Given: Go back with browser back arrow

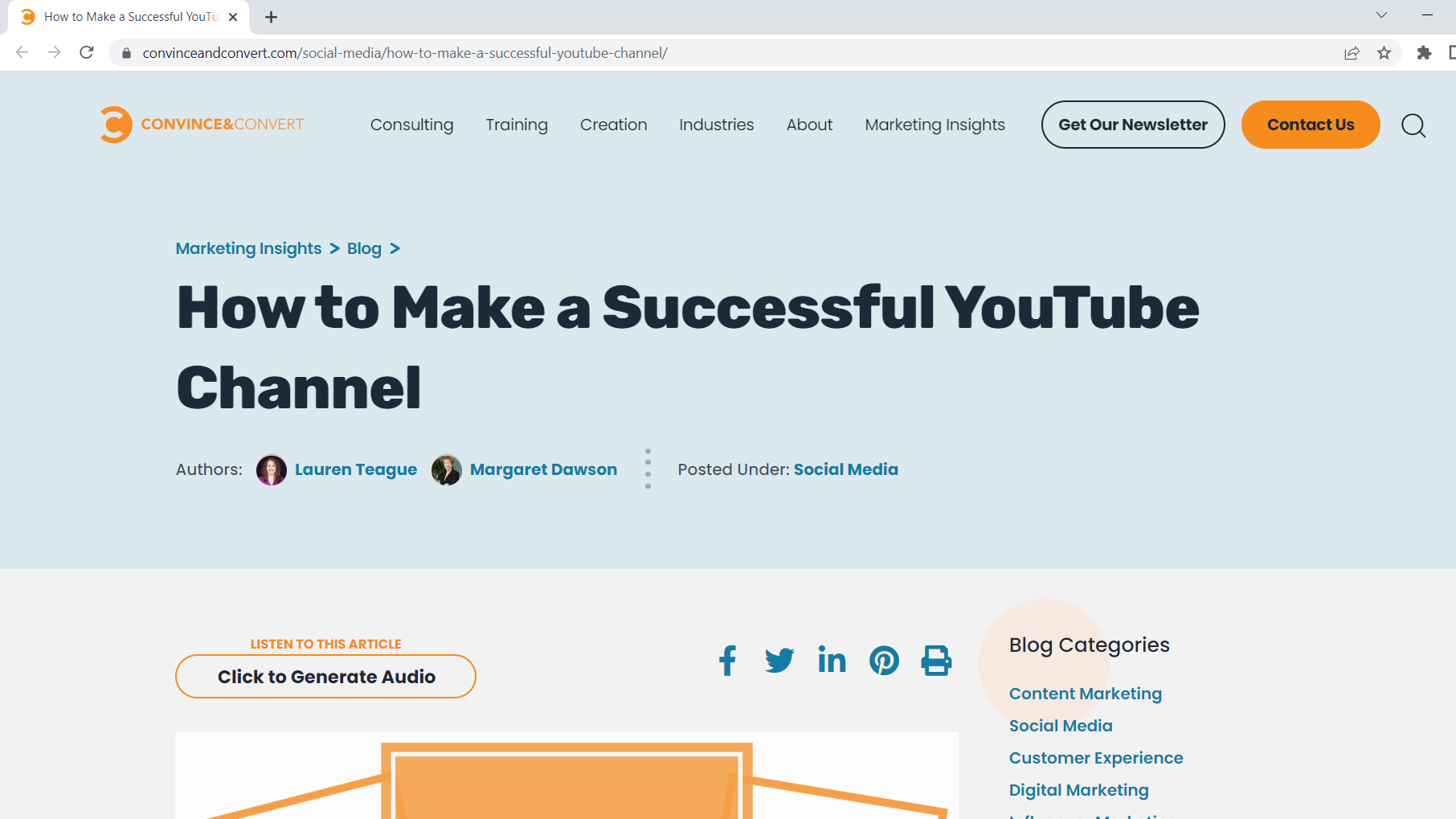Looking at the screenshot, I should [22, 52].
